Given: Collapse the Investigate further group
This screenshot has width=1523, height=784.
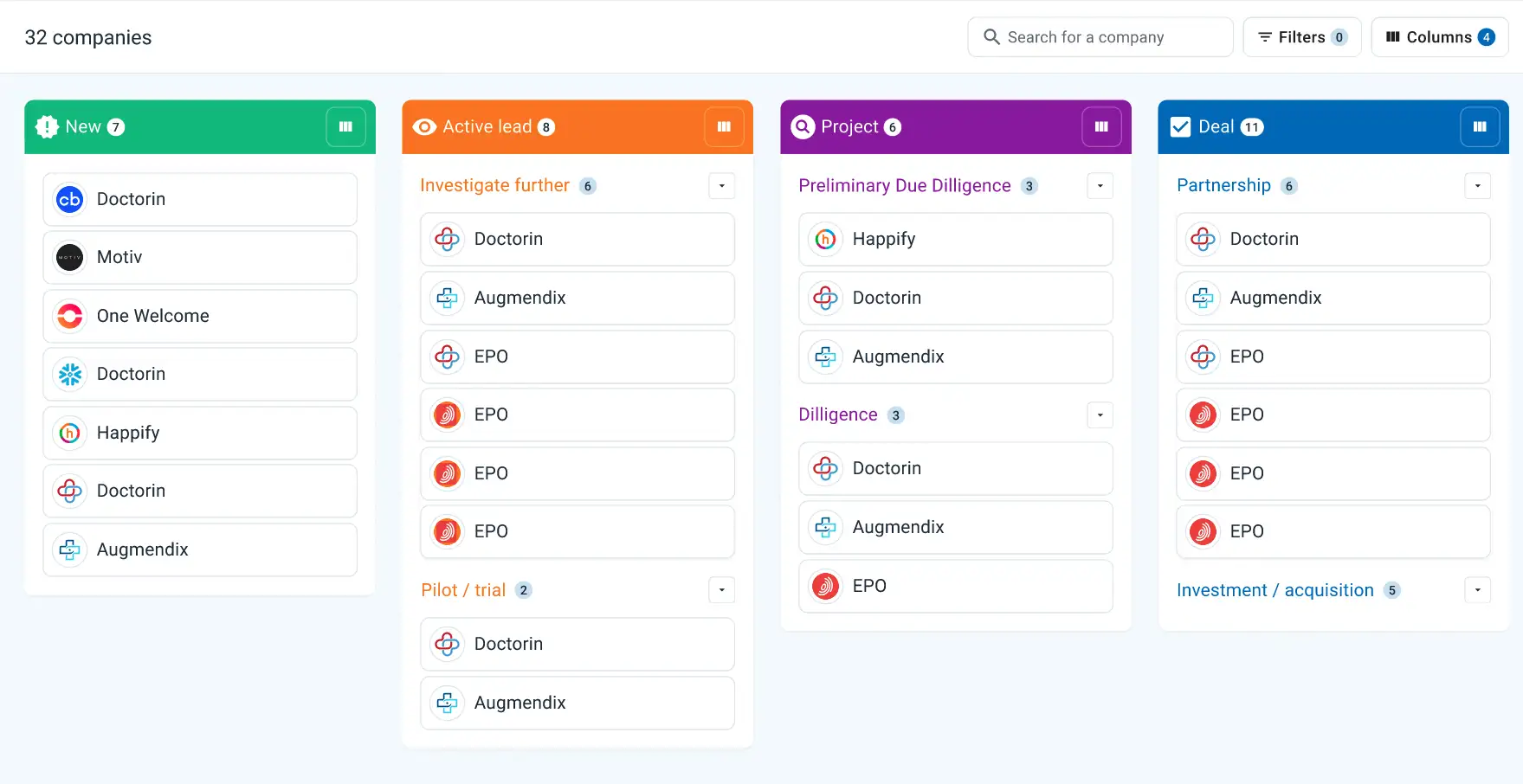Looking at the screenshot, I should [x=722, y=186].
